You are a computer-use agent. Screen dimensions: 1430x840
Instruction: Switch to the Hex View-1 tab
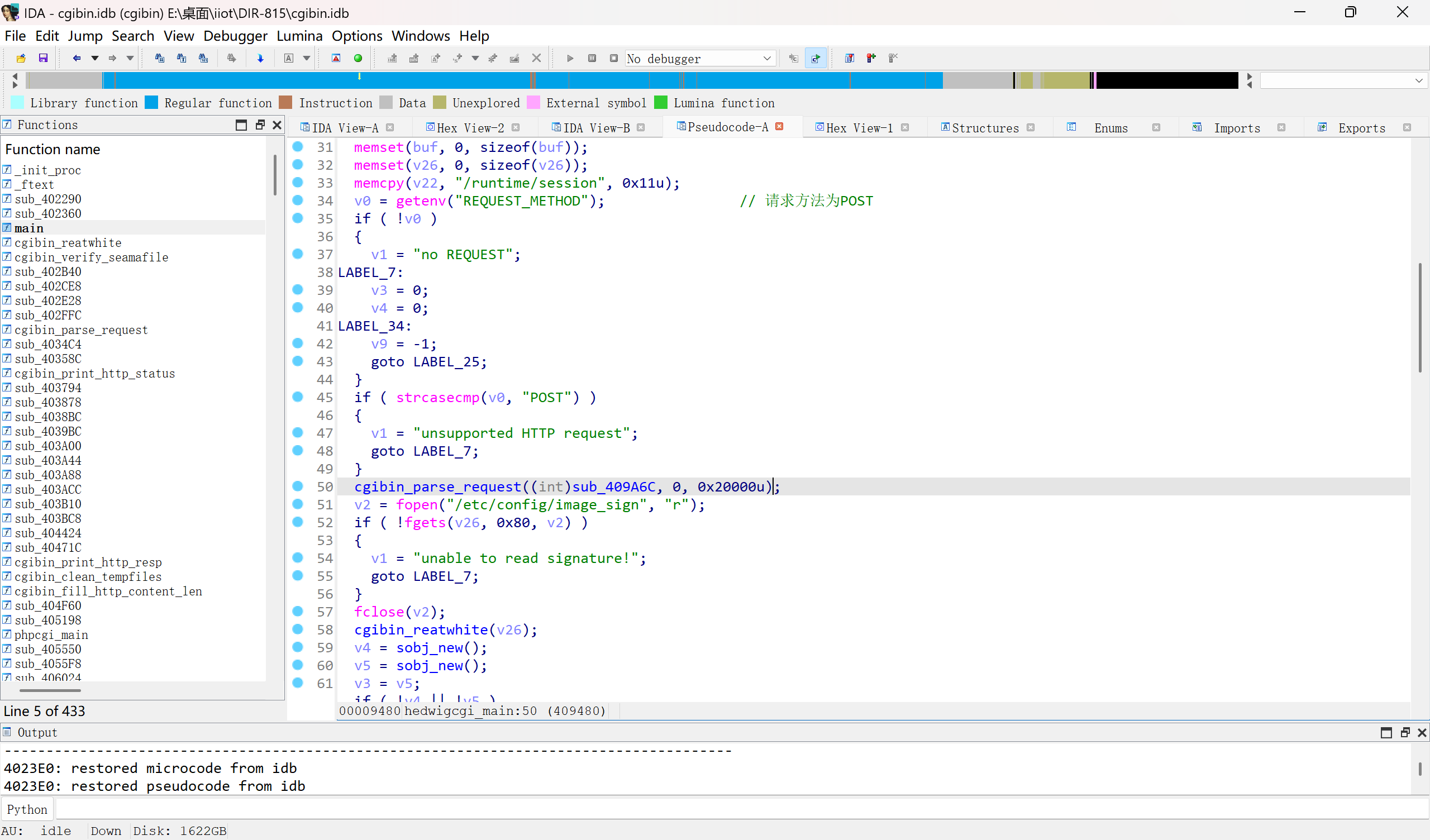coord(859,128)
